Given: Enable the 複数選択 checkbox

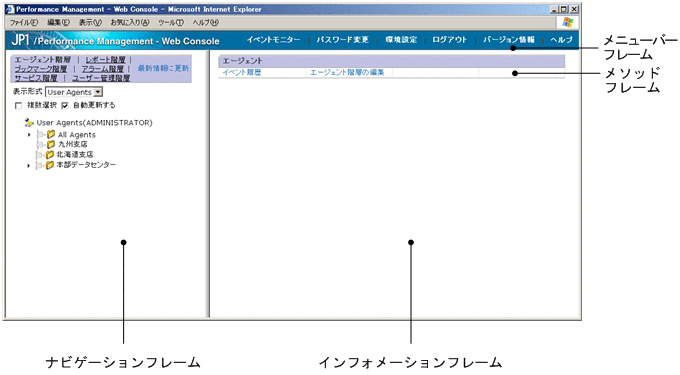Looking at the screenshot, I should tap(18, 105).
